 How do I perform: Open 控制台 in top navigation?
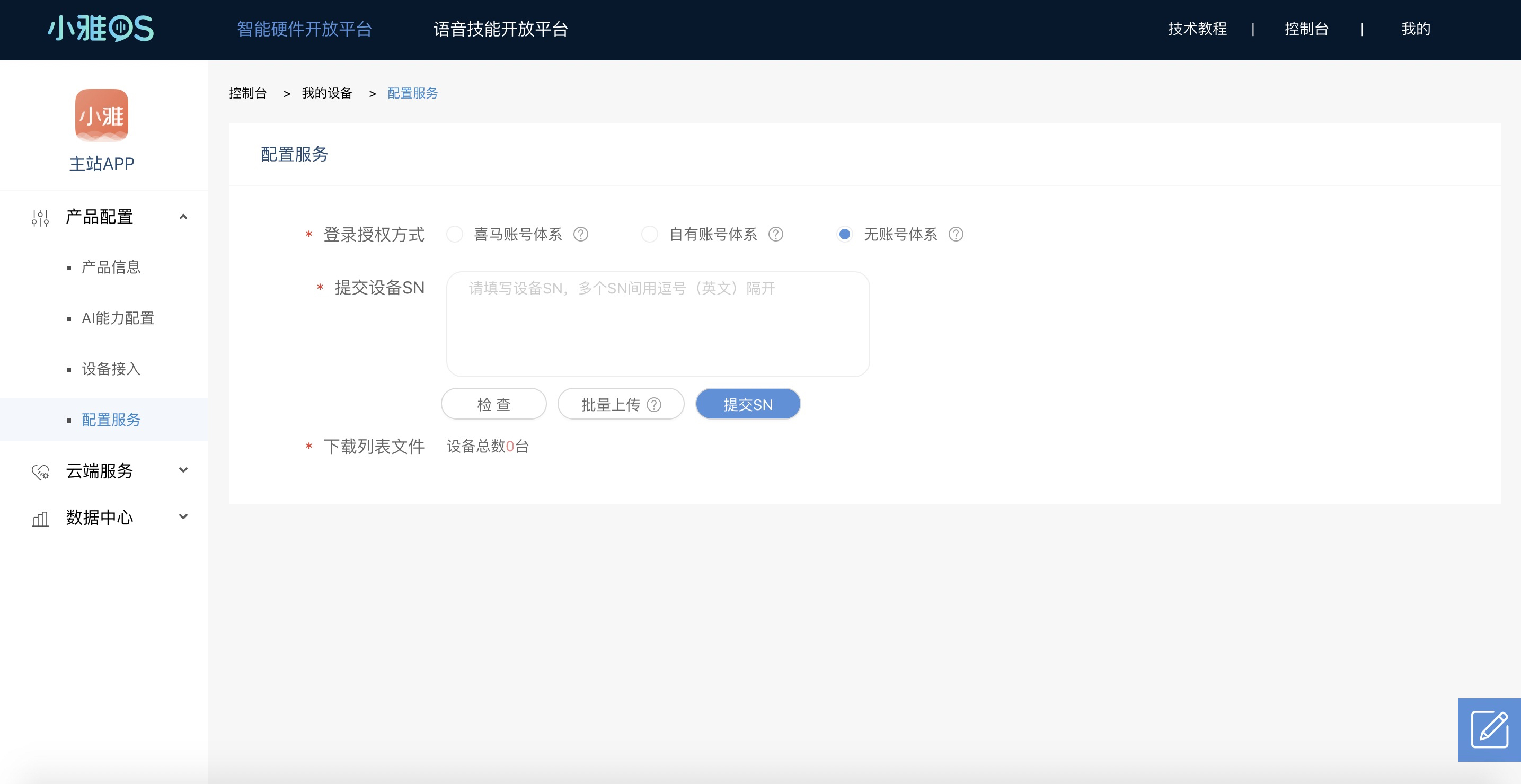point(1307,29)
